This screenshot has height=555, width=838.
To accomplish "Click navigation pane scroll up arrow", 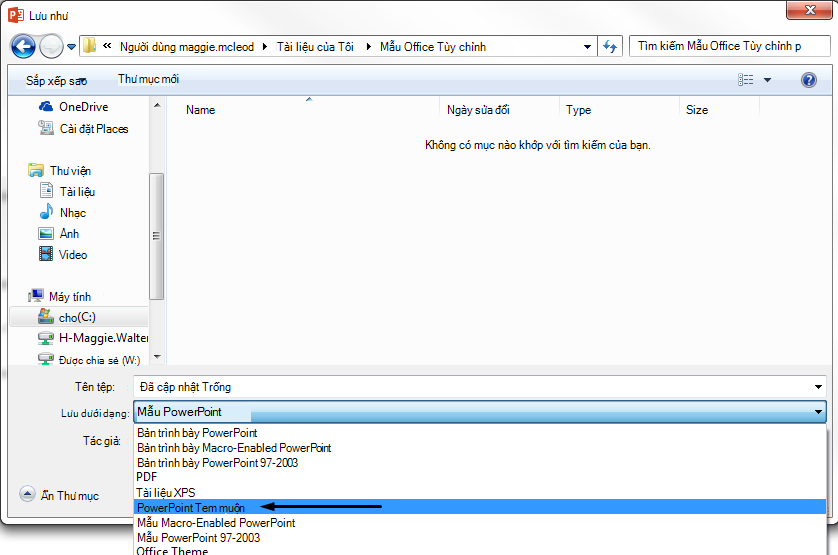I will click(157, 105).
